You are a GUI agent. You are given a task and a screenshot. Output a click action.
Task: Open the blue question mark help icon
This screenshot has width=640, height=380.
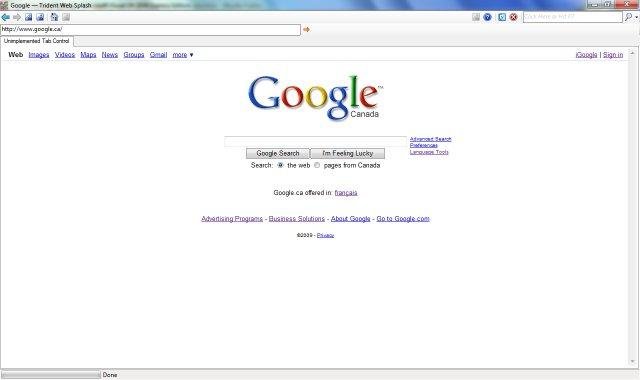[487, 17]
